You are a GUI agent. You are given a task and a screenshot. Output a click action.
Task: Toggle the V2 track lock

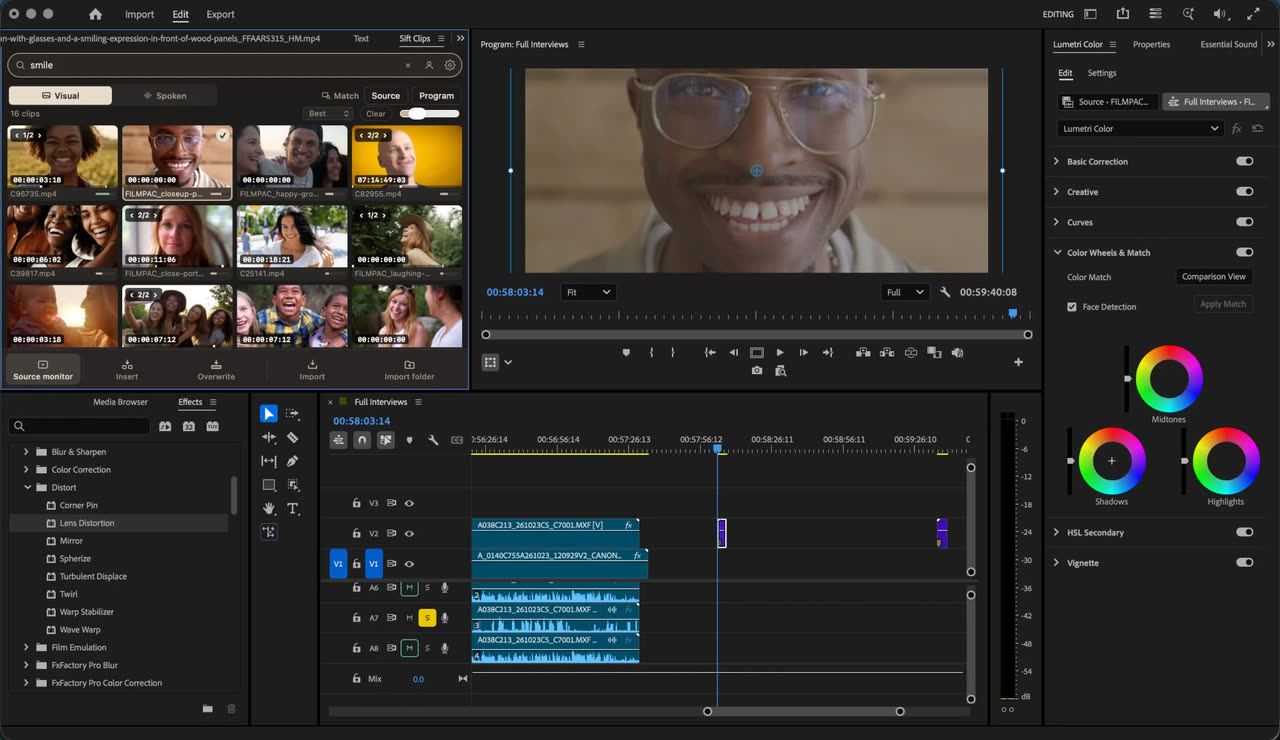(x=356, y=534)
